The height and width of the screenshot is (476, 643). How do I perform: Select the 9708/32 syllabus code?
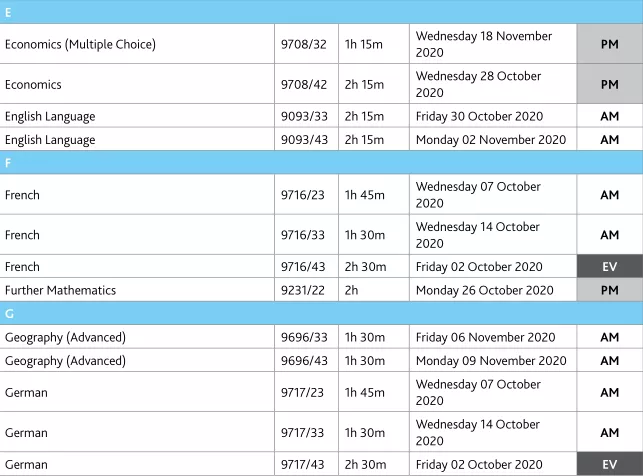coord(306,44)
